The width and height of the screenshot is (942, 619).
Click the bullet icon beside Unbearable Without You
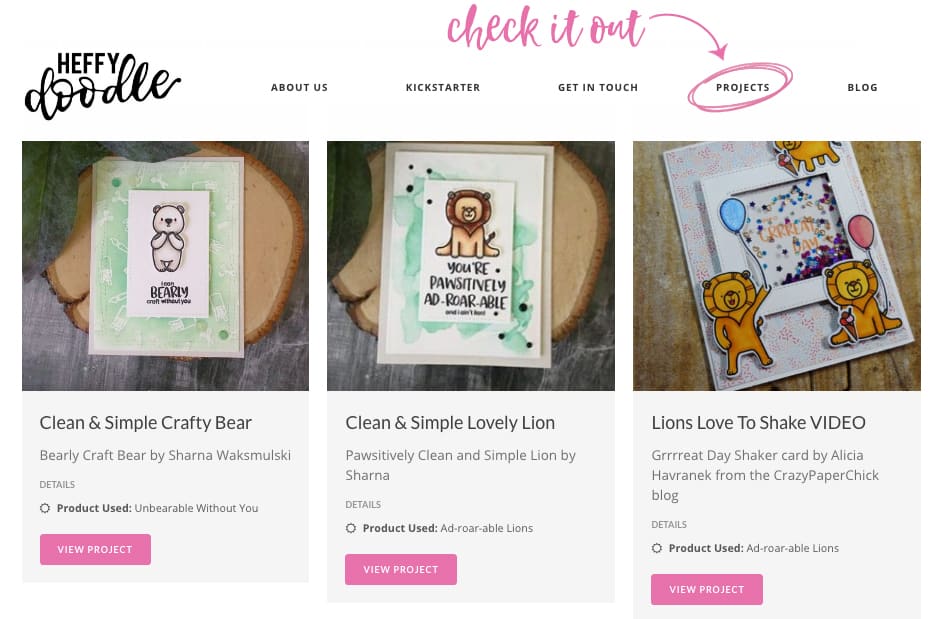click(45, 508)
